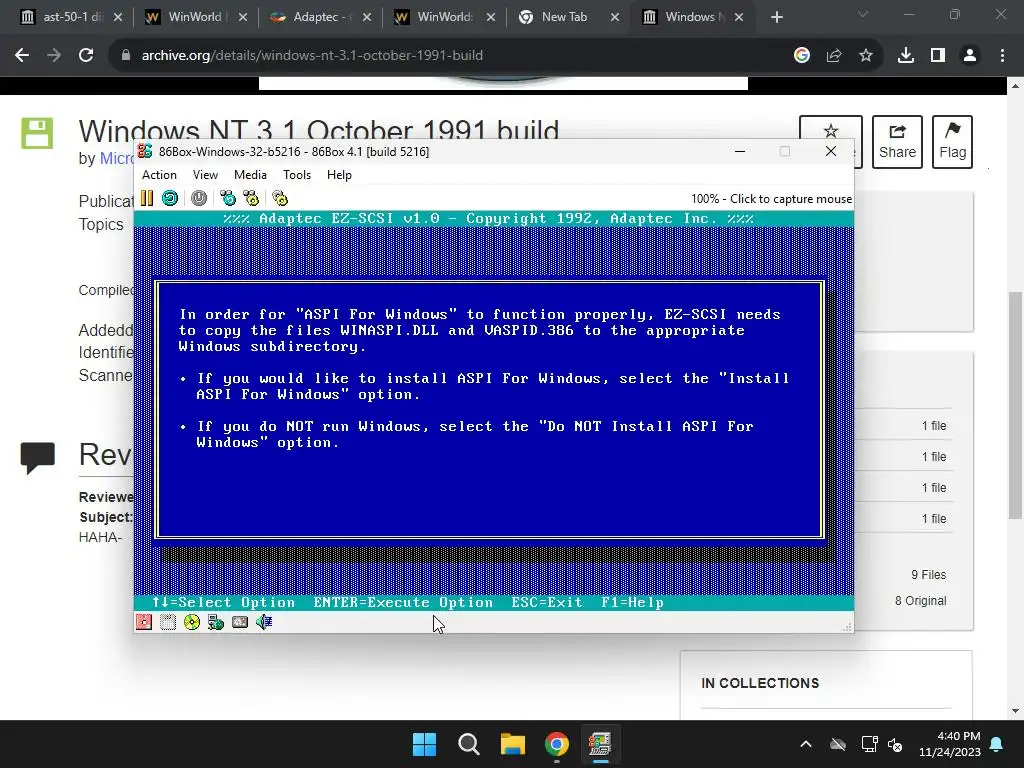Screen dimensions: 1024x768
Task: Close the Adaptec browser tab
Action: tap(366, 17)
